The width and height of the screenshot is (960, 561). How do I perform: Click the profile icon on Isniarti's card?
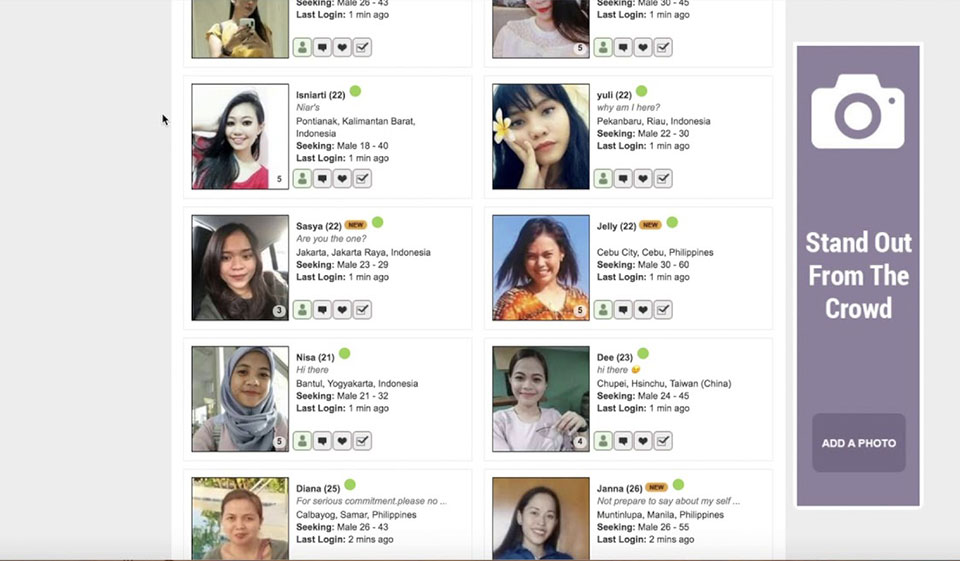point(302,179)
